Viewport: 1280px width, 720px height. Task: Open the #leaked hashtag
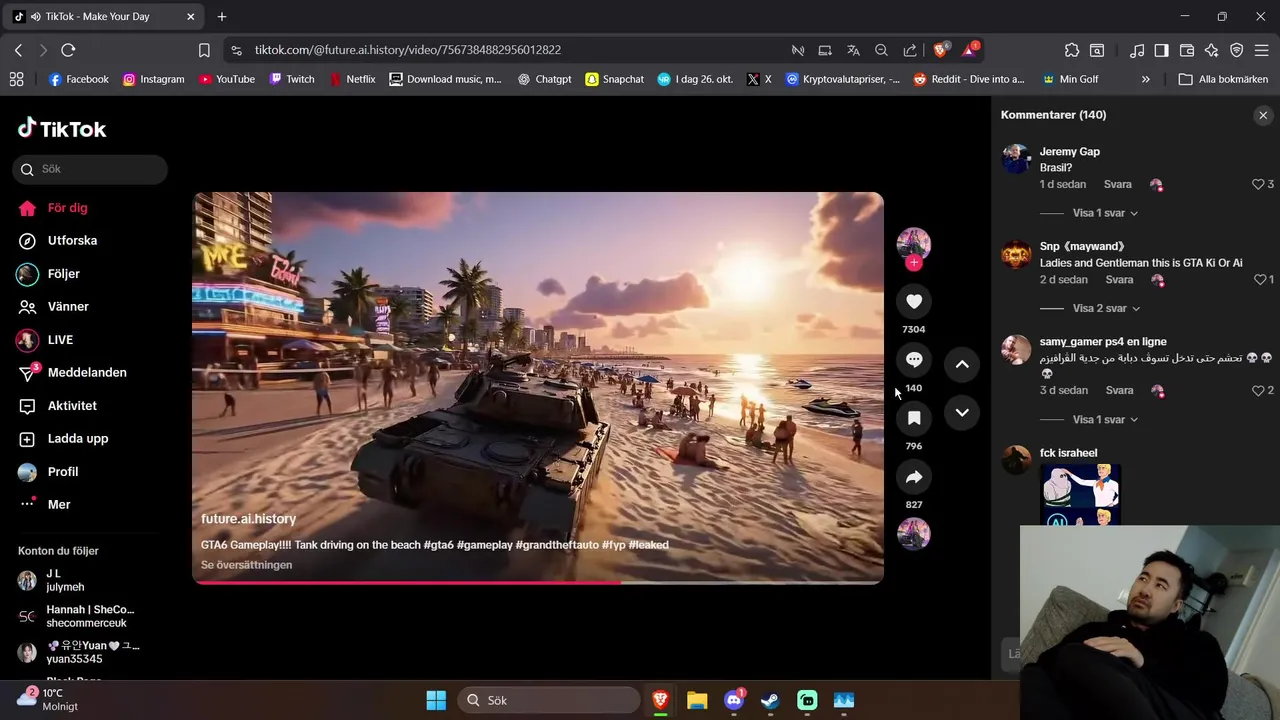coord(648,545)
